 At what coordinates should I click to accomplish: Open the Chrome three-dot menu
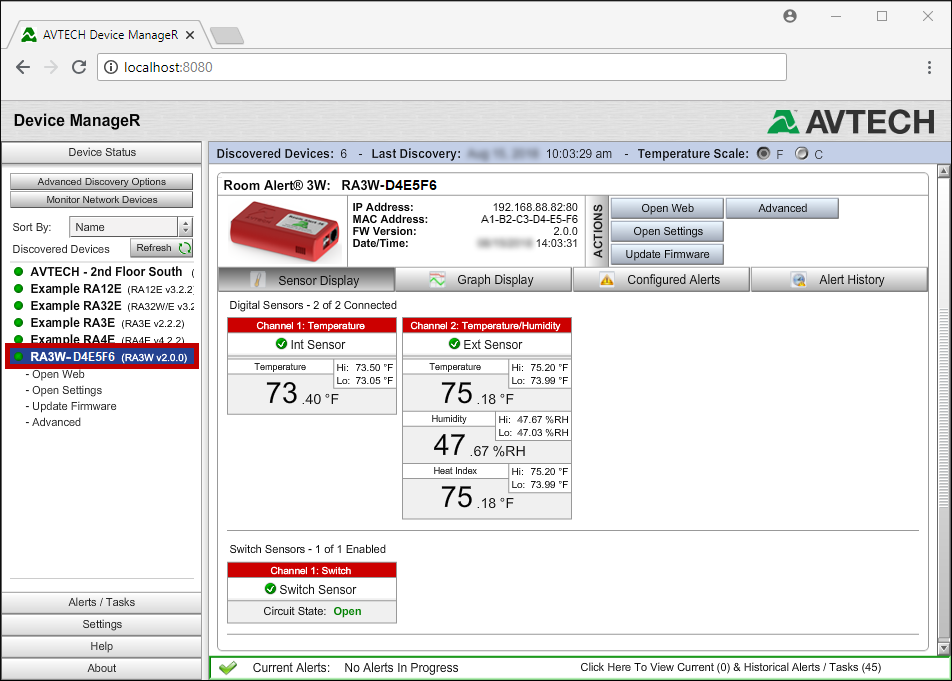pyautogui.click(x=930, y=67)
